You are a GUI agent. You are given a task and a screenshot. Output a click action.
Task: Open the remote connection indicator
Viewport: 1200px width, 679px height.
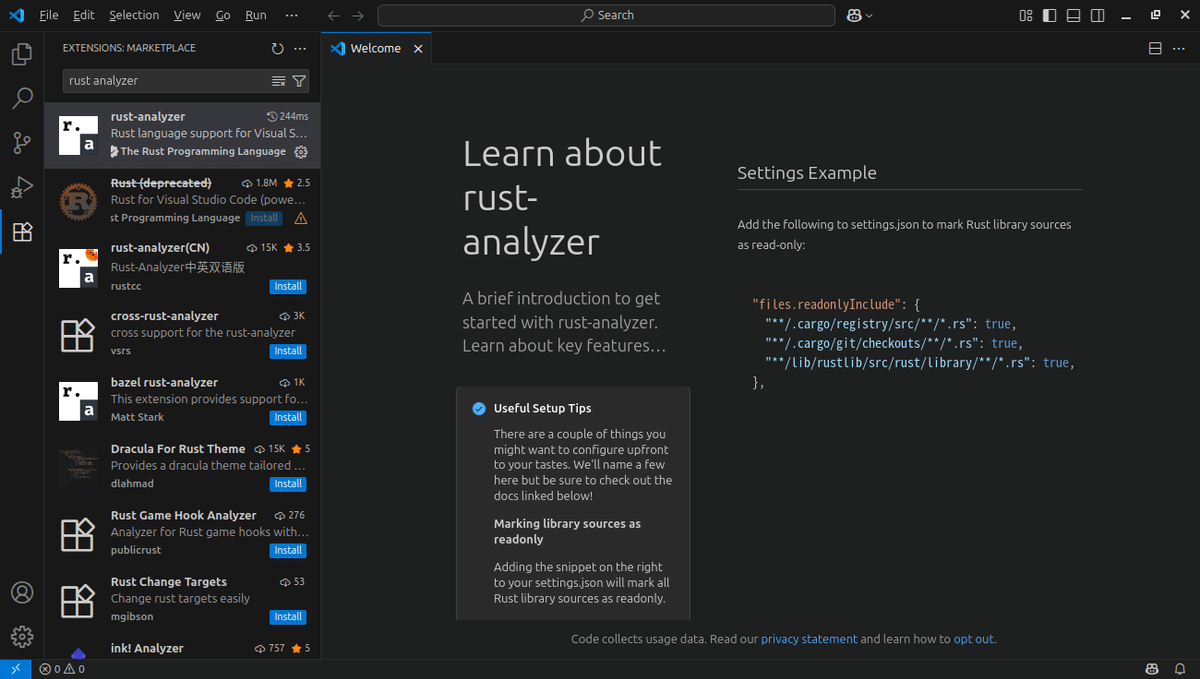(x=15, y=668)
